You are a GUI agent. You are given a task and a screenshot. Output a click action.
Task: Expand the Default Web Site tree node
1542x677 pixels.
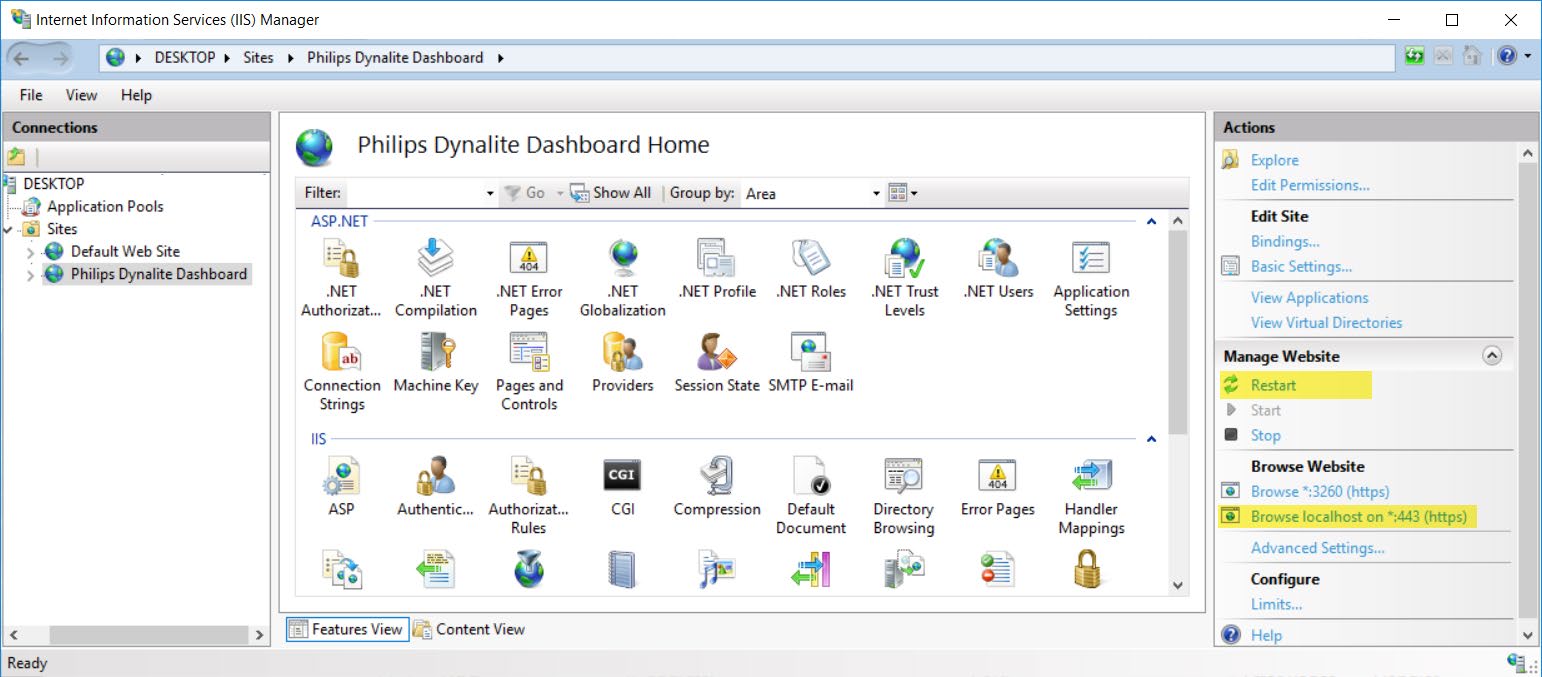30,252
